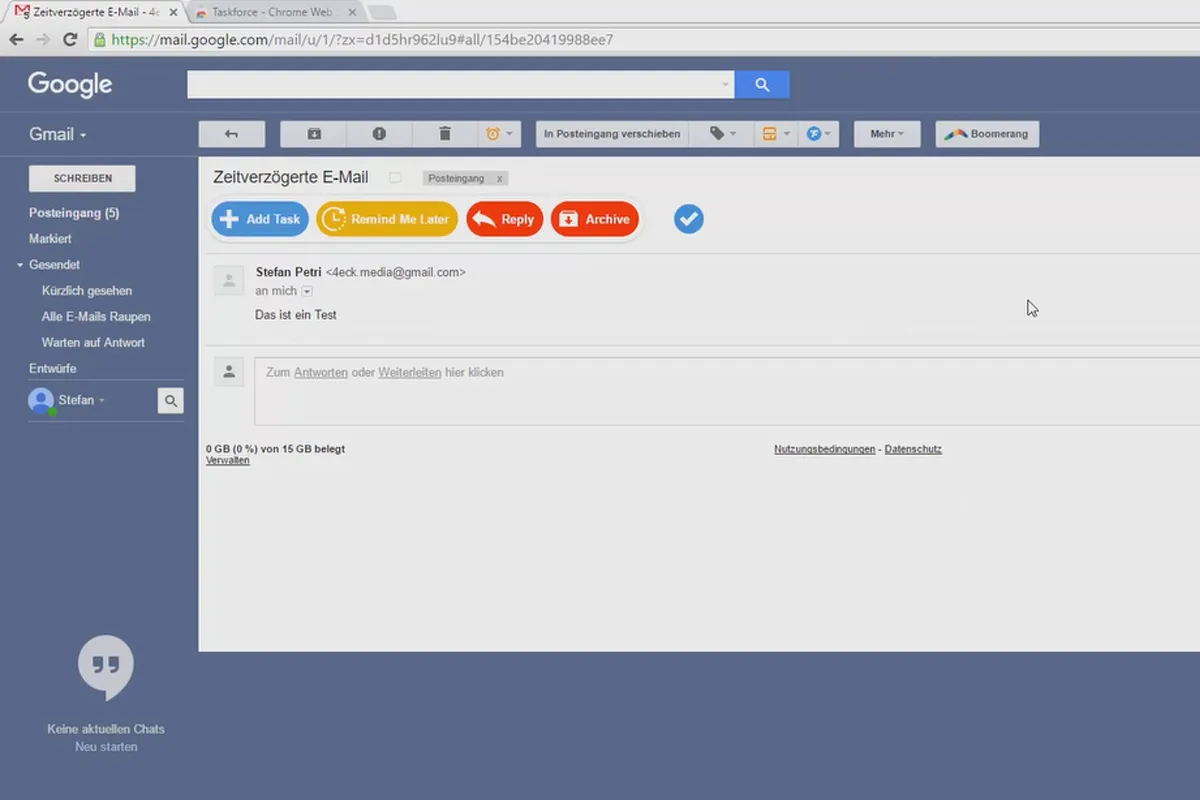
Task: Open the Gmail dropdown menu
Action: [x=58, y=134]
